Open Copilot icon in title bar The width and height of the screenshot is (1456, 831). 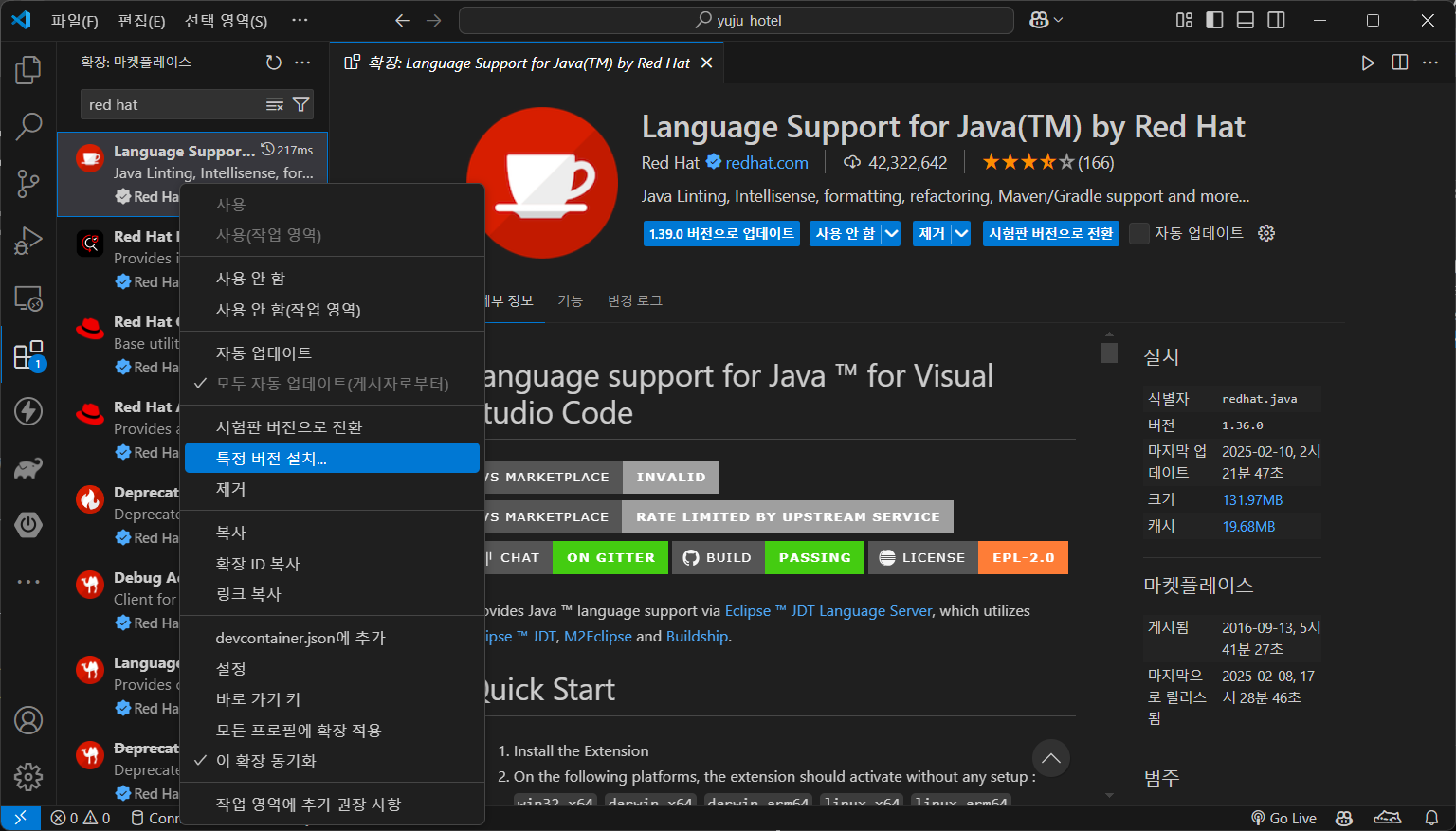point(1040,20)
